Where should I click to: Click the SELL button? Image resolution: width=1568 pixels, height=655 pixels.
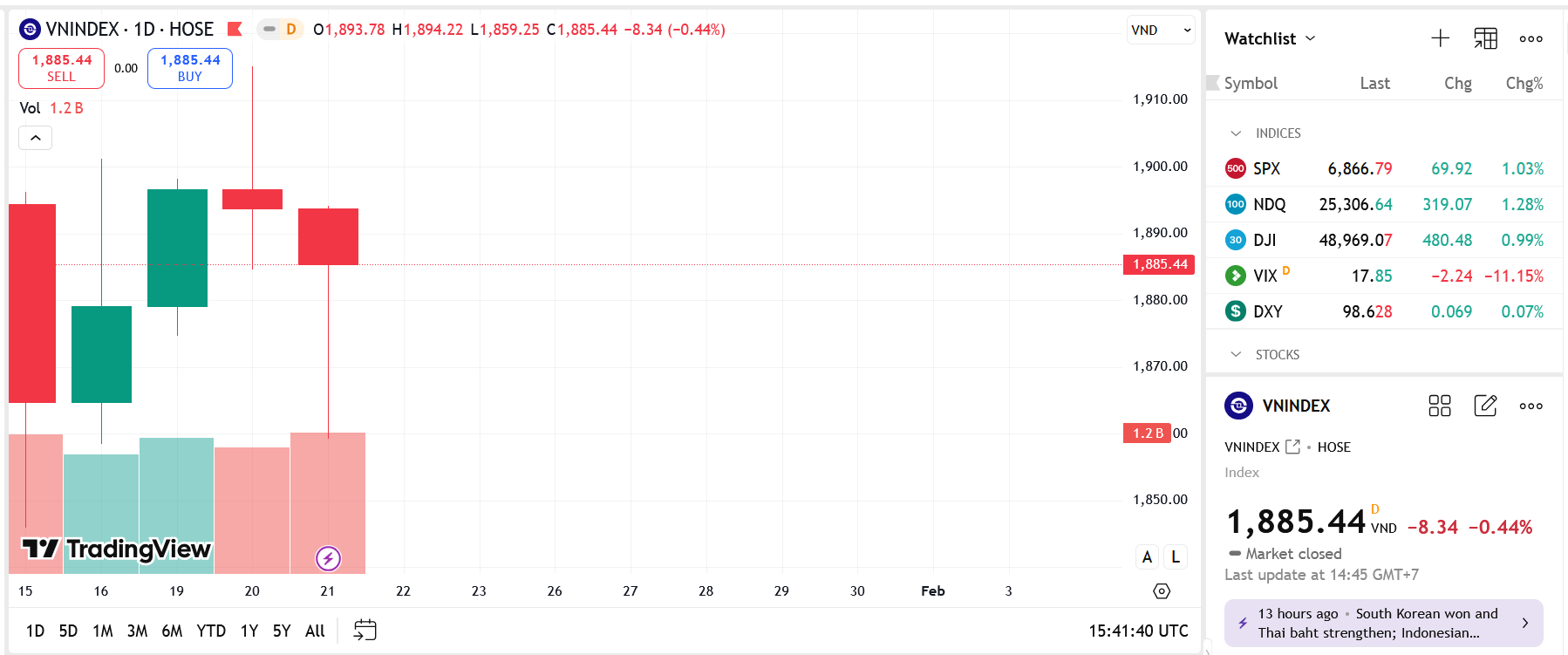[x=61, y=68]
